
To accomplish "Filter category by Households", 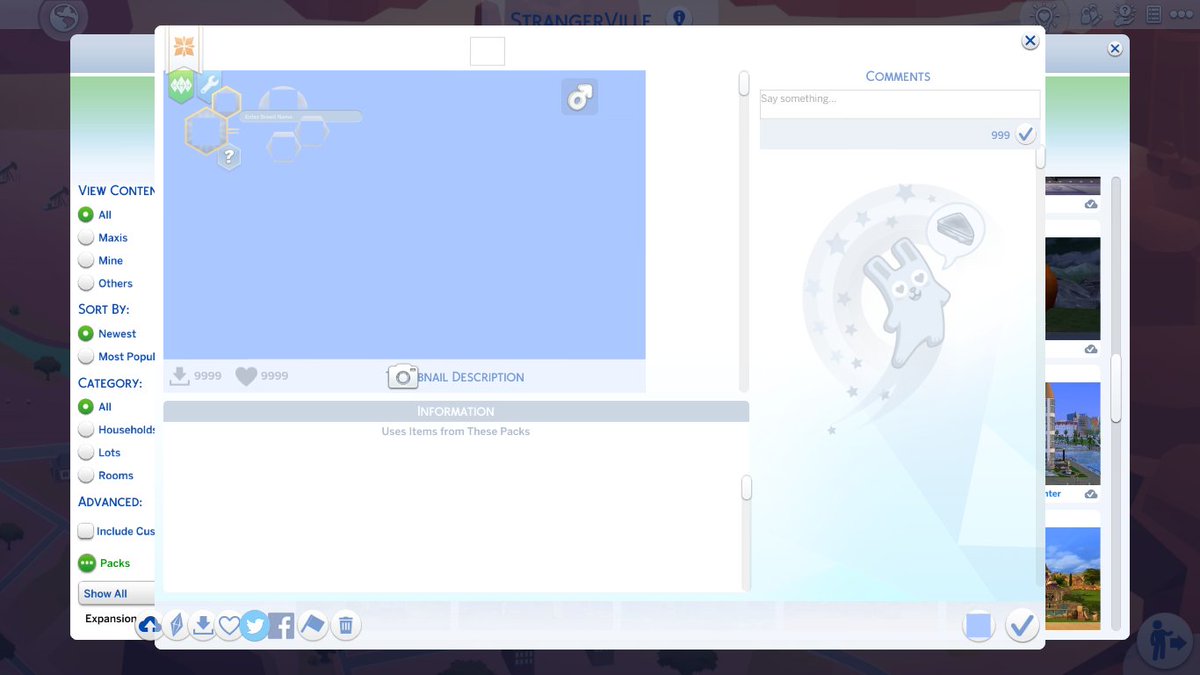I will click(x=86, y=429).
